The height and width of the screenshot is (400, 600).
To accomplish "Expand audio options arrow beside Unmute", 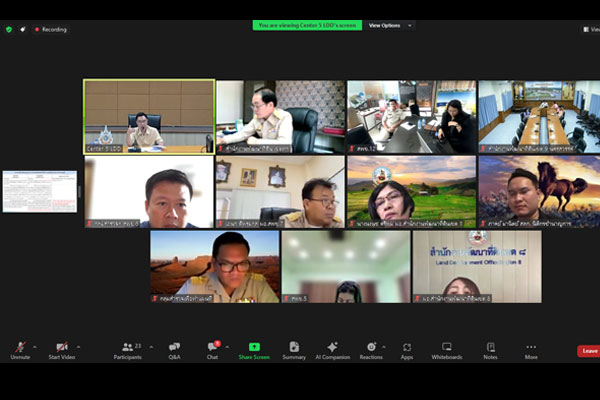I will coord(35,346).
